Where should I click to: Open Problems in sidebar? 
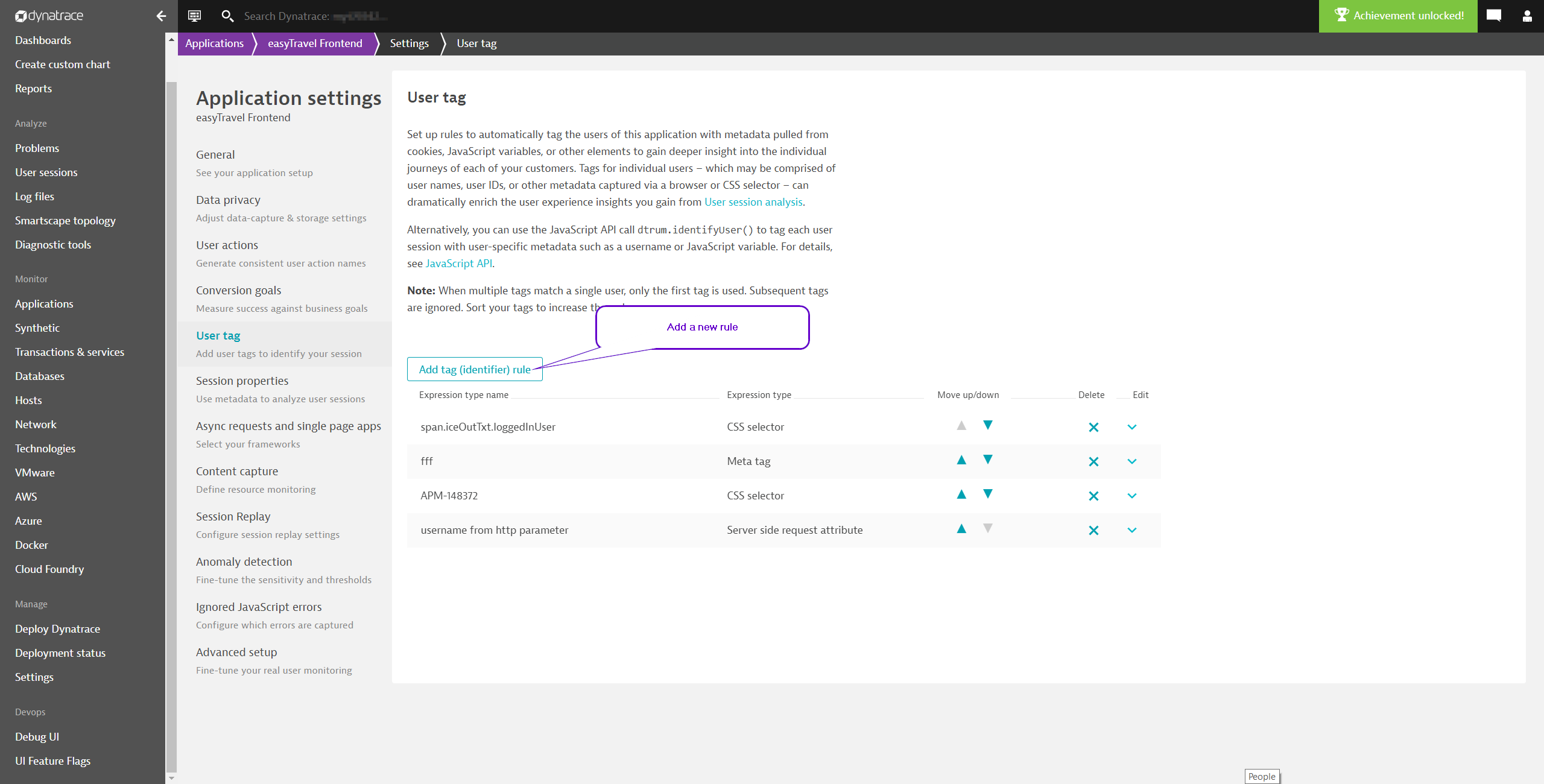pos(37,148)
